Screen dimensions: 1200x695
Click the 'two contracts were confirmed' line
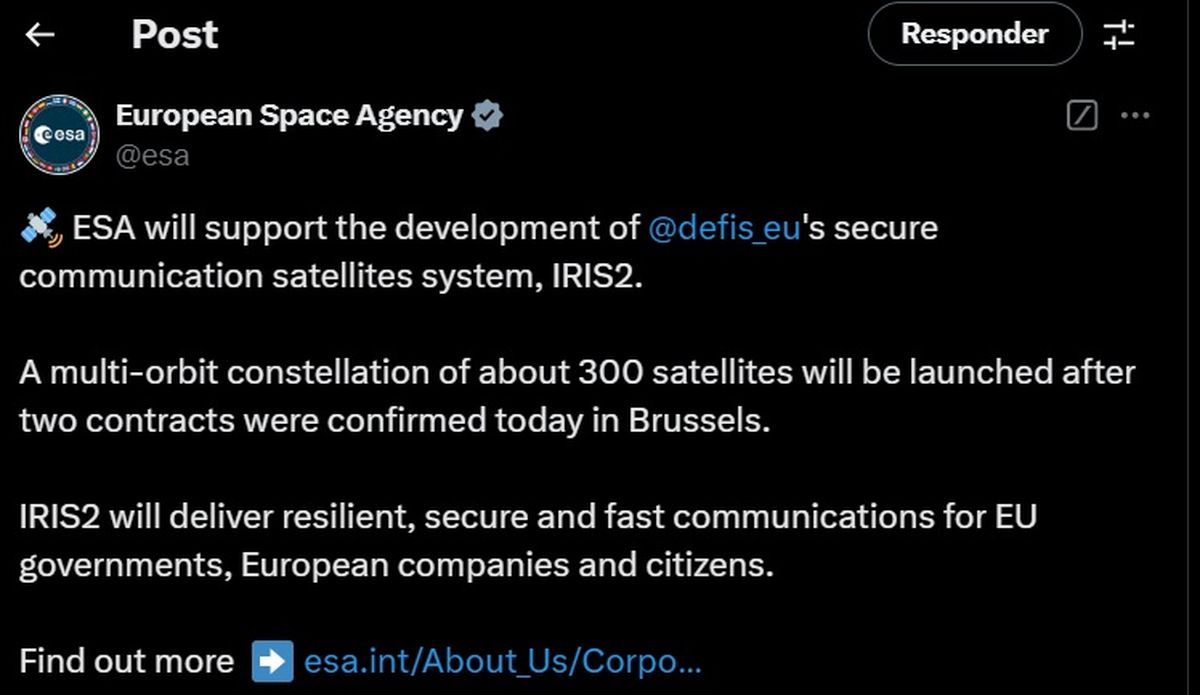395,420
